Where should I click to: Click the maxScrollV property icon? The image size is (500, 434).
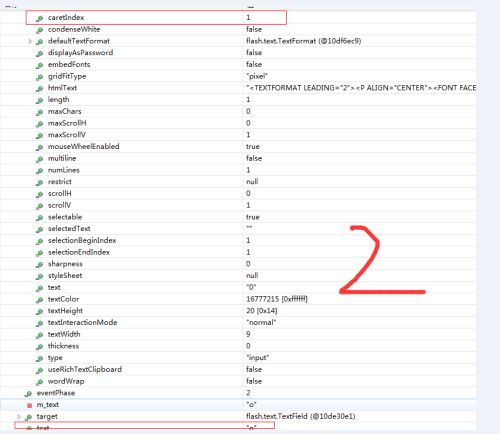(40, 136)
